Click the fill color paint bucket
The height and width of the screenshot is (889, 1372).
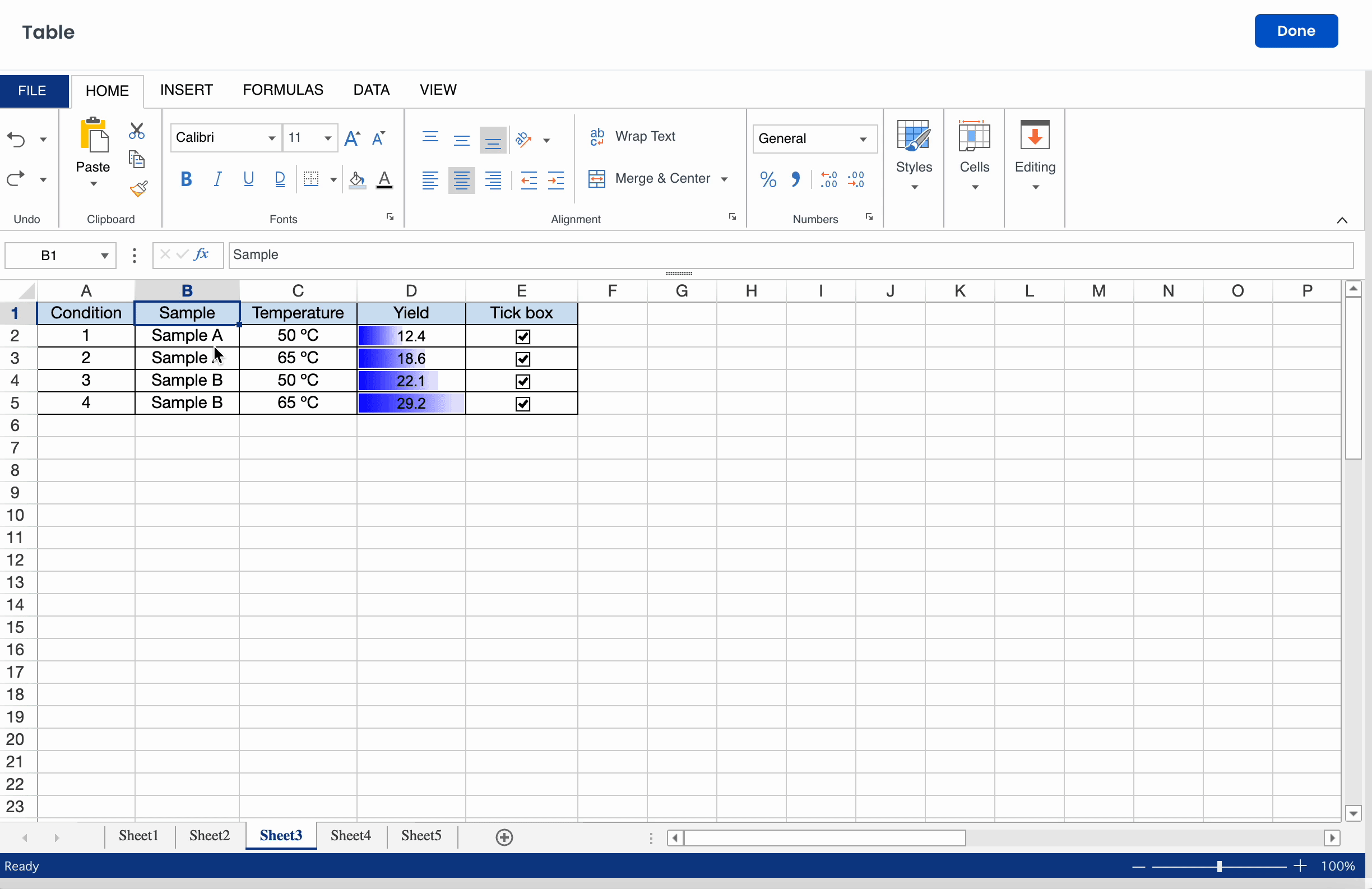357,180
